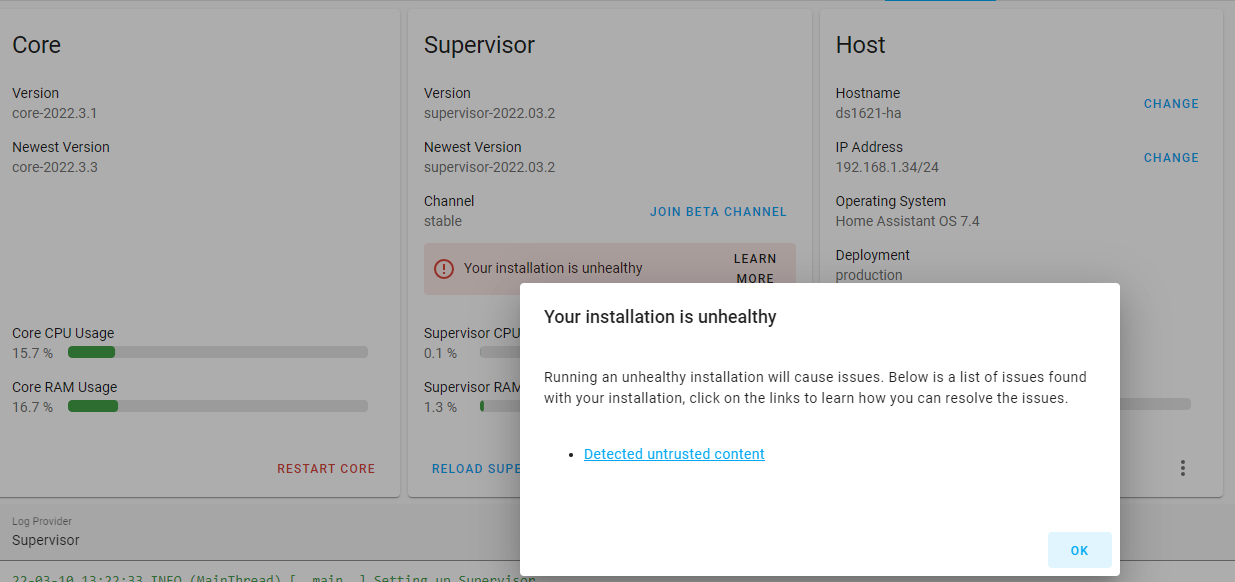1235x582 pixels.
Task: Click the Core card heading
Action: tap(36, 45)
